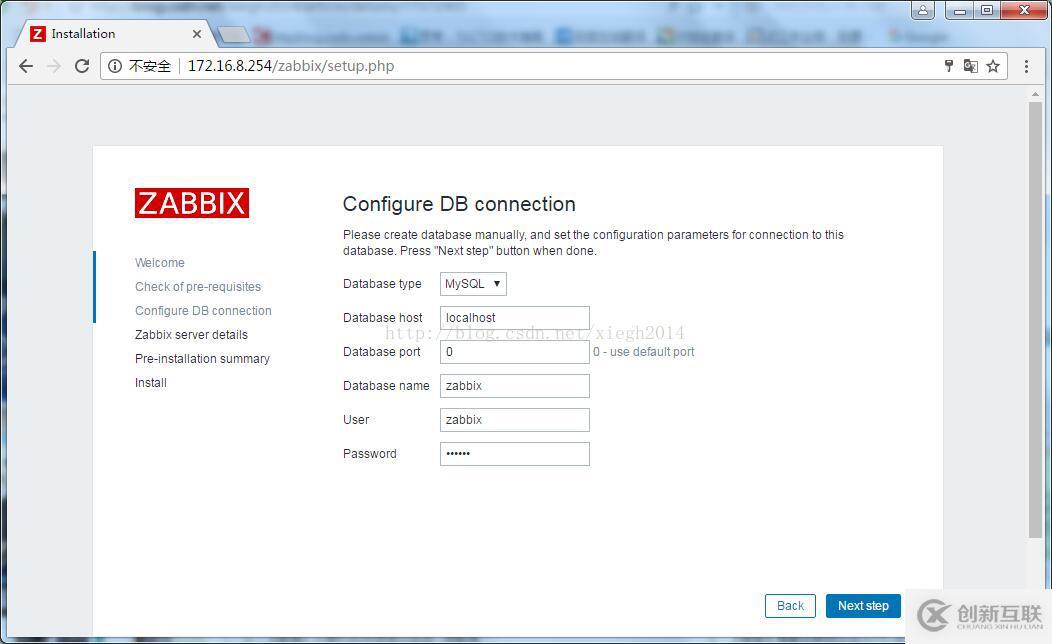1052x644 pixels.
Task: Open the Database type MySQL dropdown
Action: pos(472,283)
